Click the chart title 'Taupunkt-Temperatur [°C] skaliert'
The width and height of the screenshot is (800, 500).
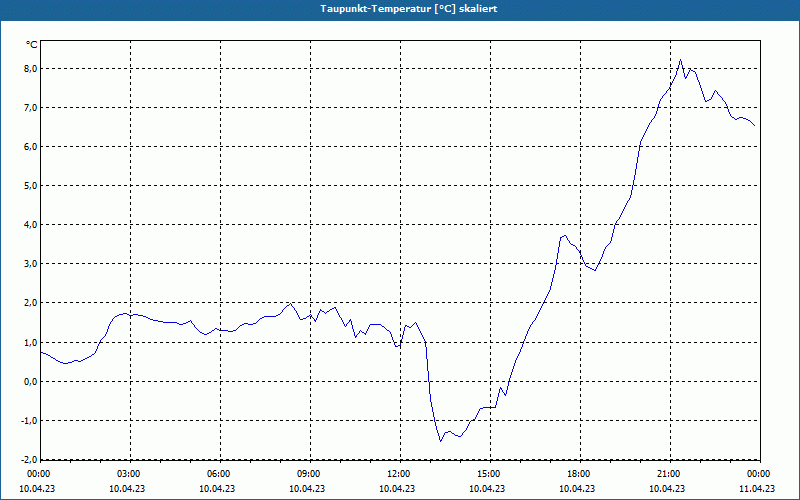tap(409, 9)
